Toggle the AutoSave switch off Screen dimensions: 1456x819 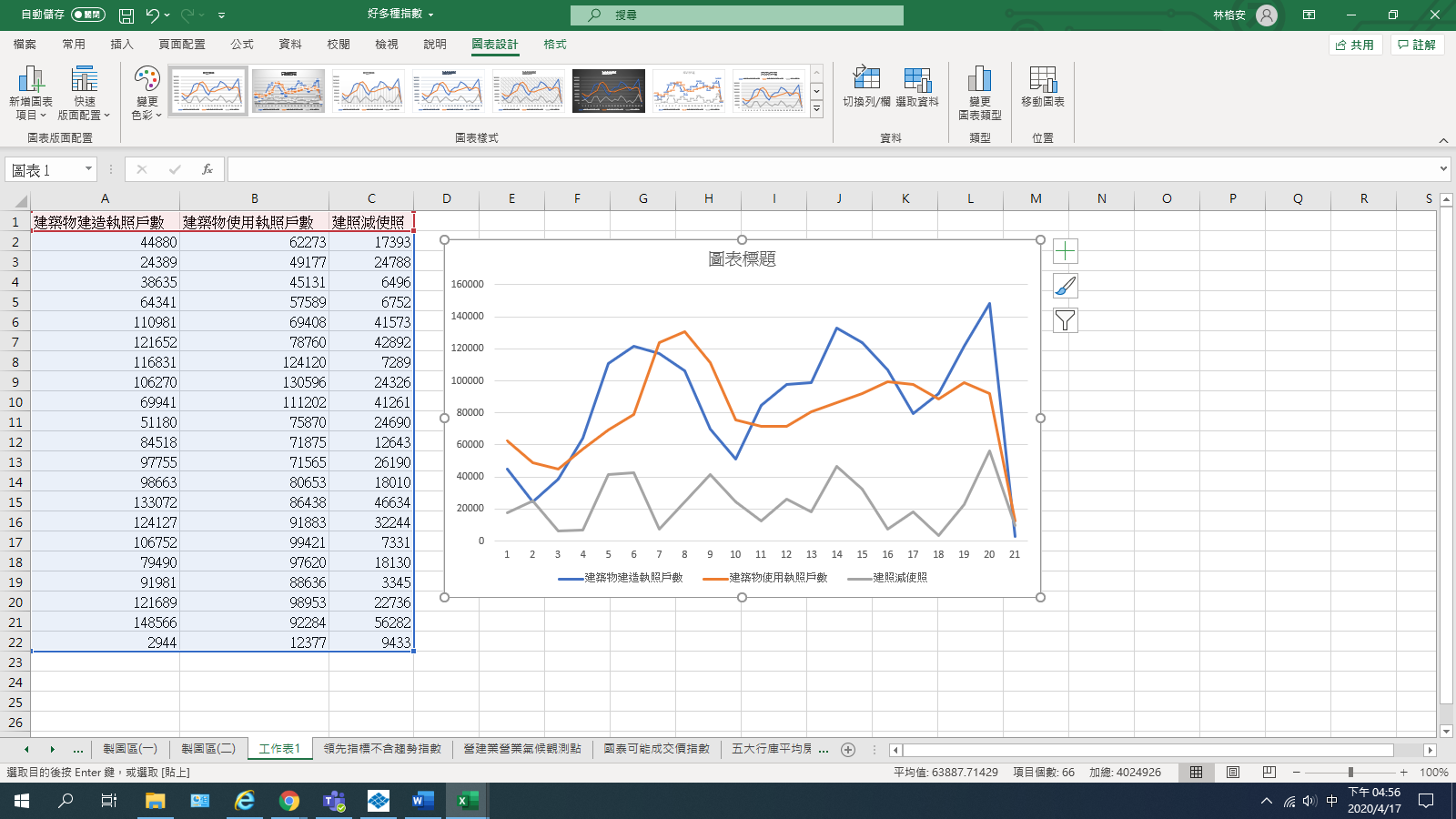(88, 15)
